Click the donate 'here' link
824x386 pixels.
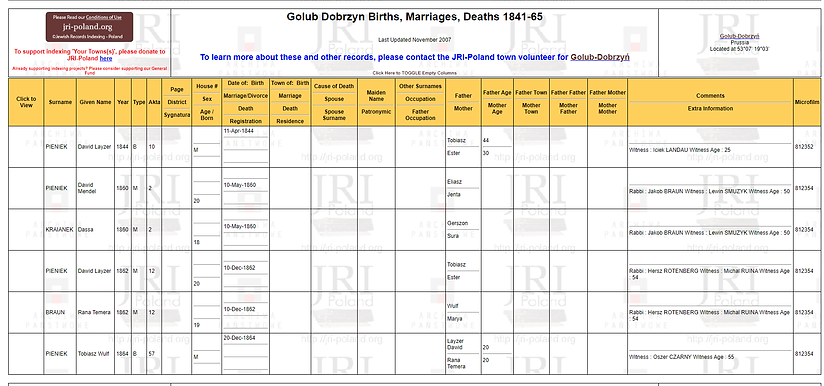coord(106,59)
